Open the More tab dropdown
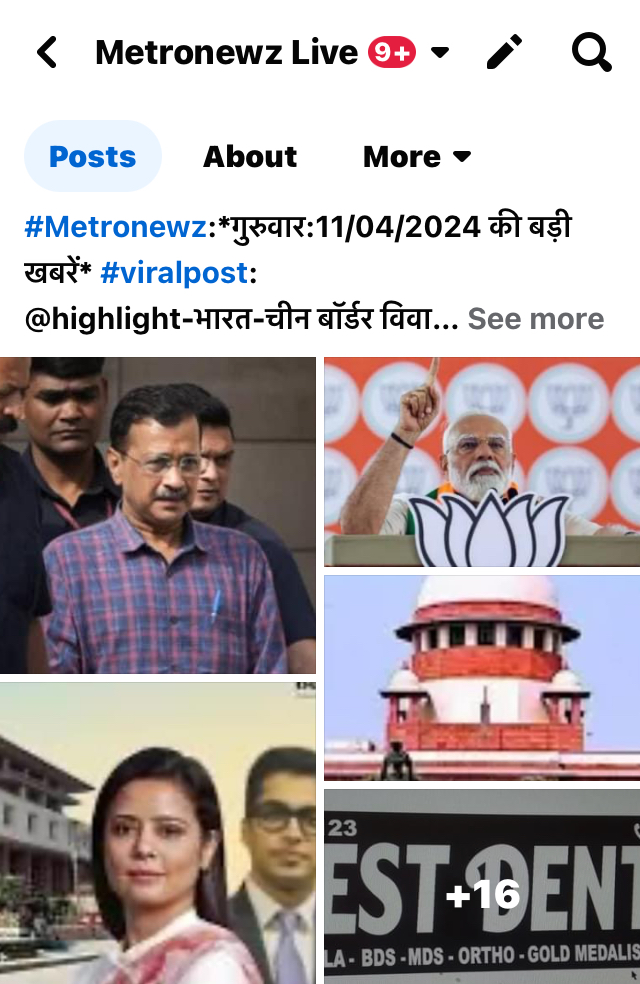The width and height of the screenshot is (640, 984). pos(417,156)
